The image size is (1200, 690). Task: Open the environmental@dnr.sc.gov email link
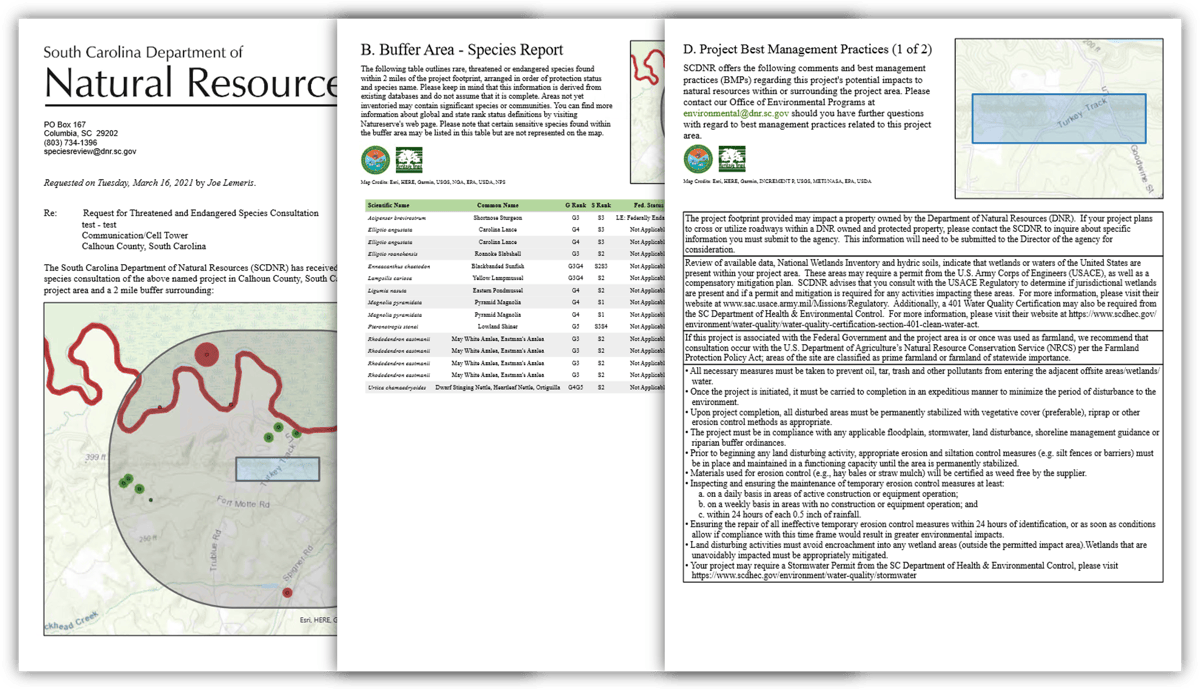click(x=736, y=114)
